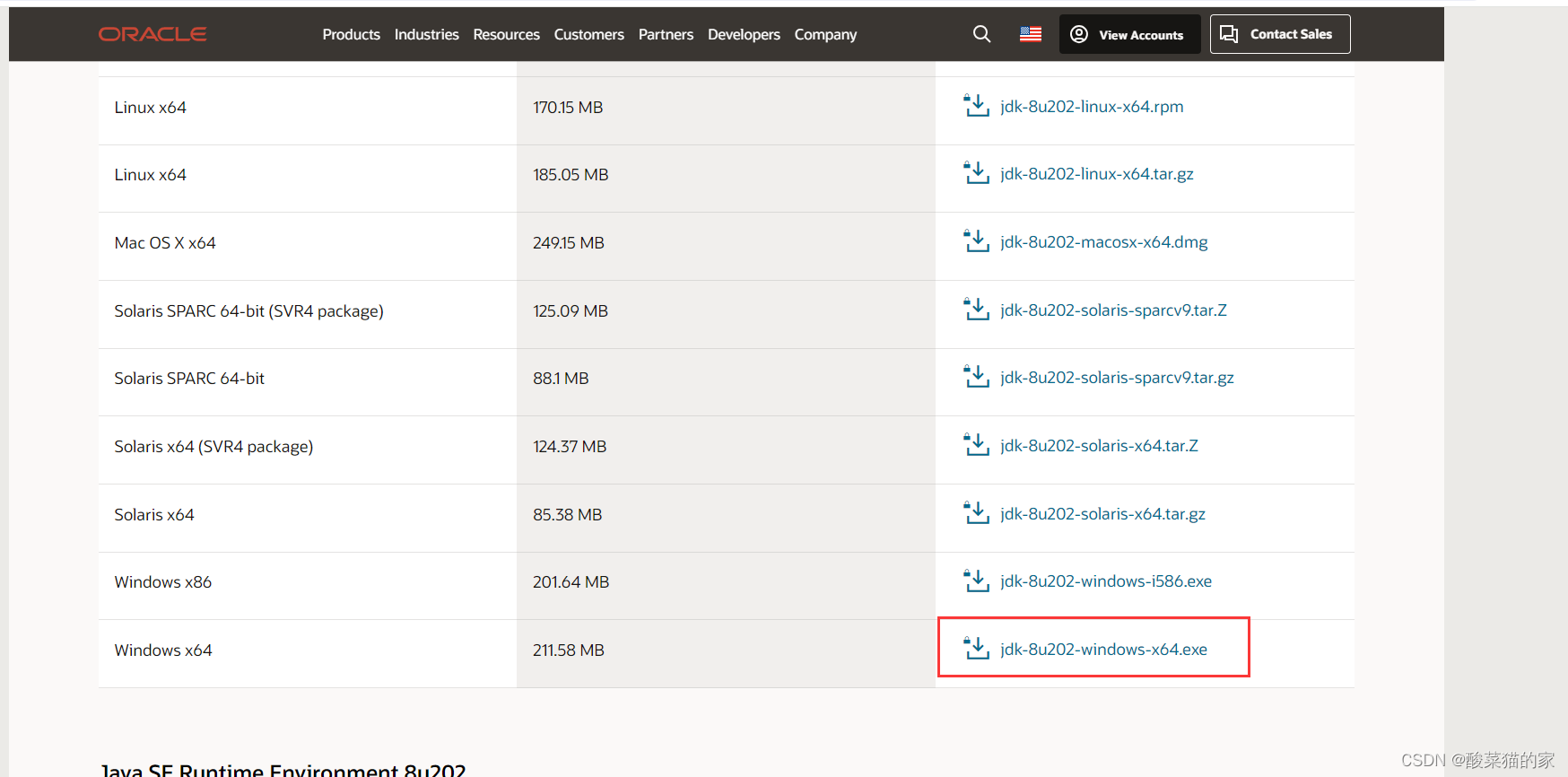Select Solaris x64 (SVR4 package) text
Screen dimensions: 1568x777
point(213,447)
